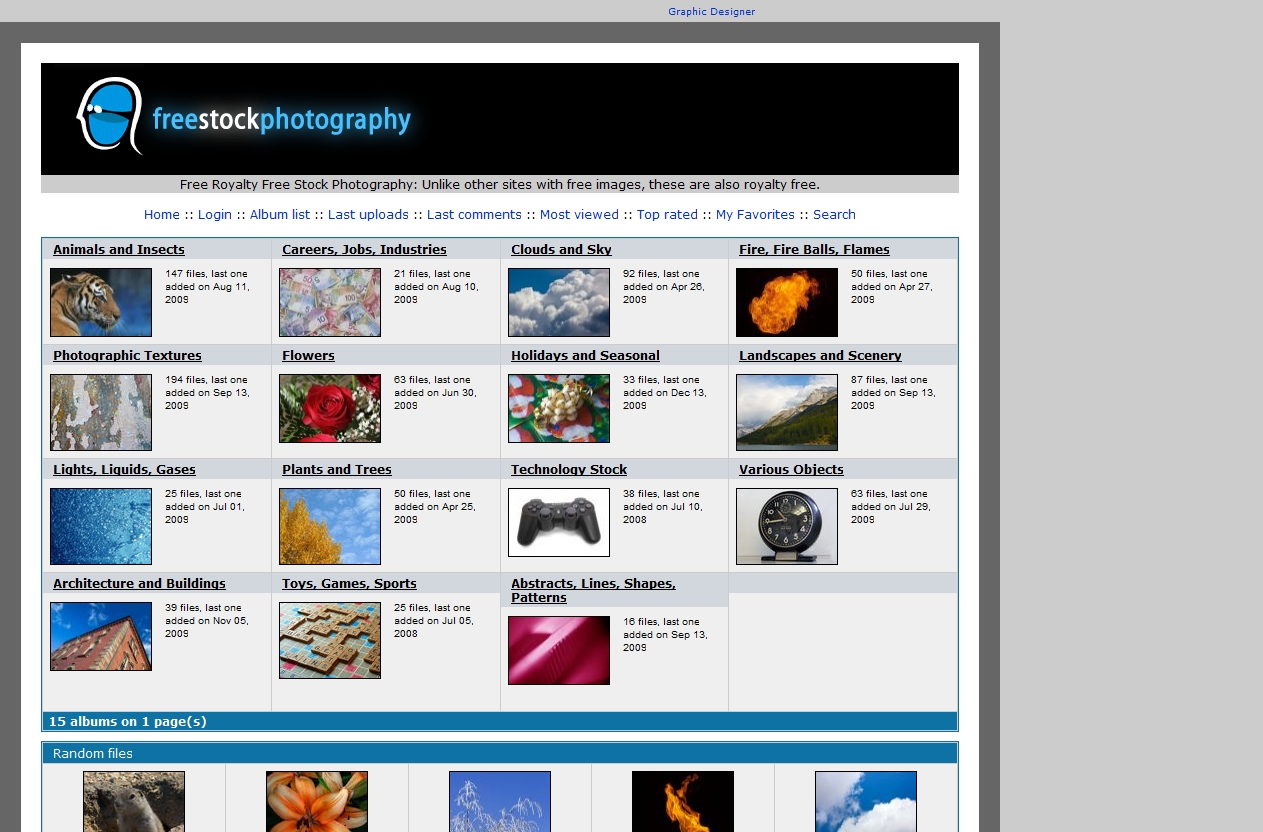Open the banknotes Careers thumbnail
Viewport: 1263px width, 832px height.
[x=330, y=302]
